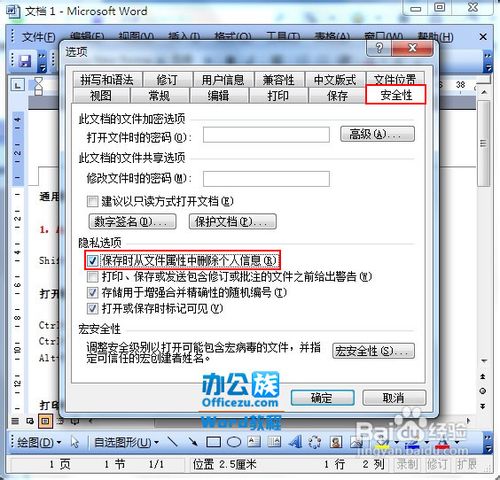Confirm with the 确定 button

click(322, 398)
